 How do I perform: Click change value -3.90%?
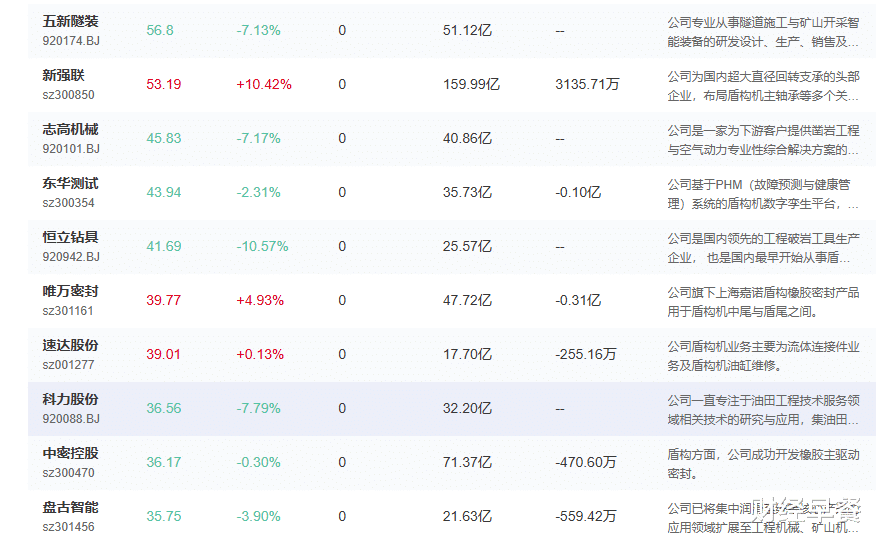pyautogui.click(x=258, y=516)
